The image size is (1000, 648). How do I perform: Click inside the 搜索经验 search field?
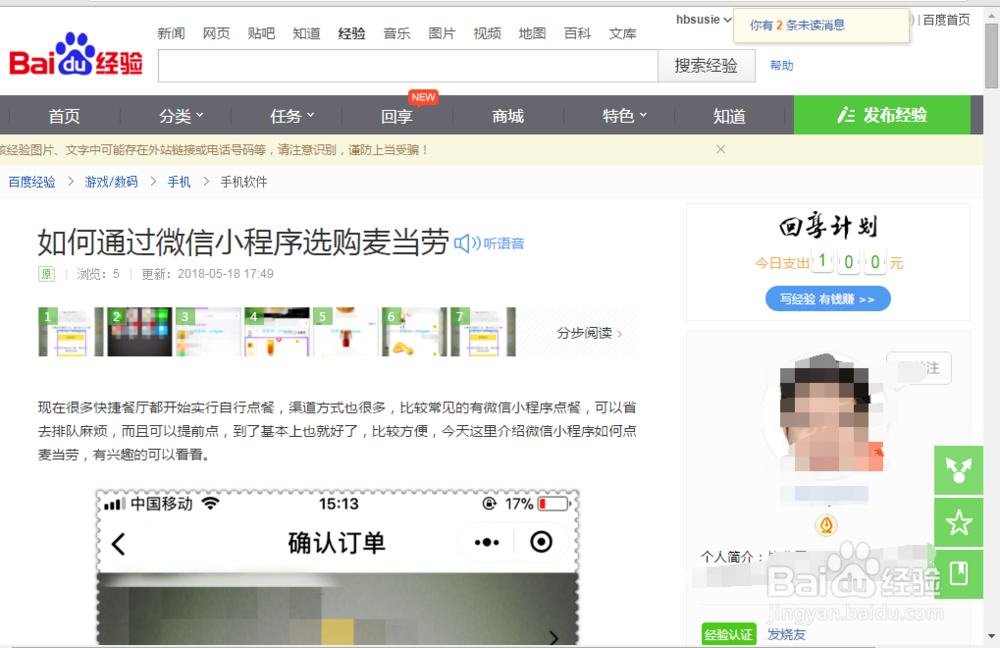coord(400,66)
